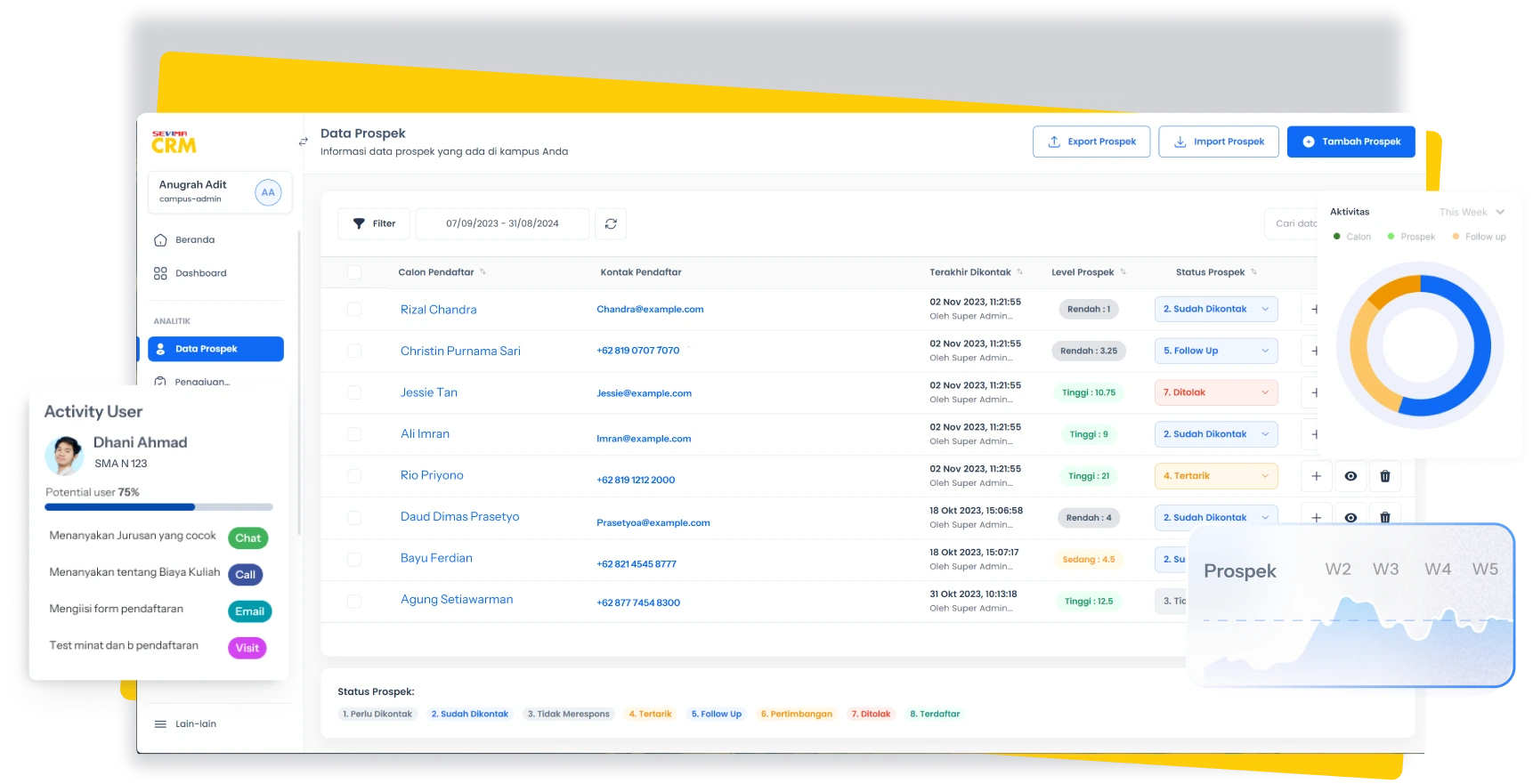Click the green Prospek legend dot

[x=1391, y=237]
